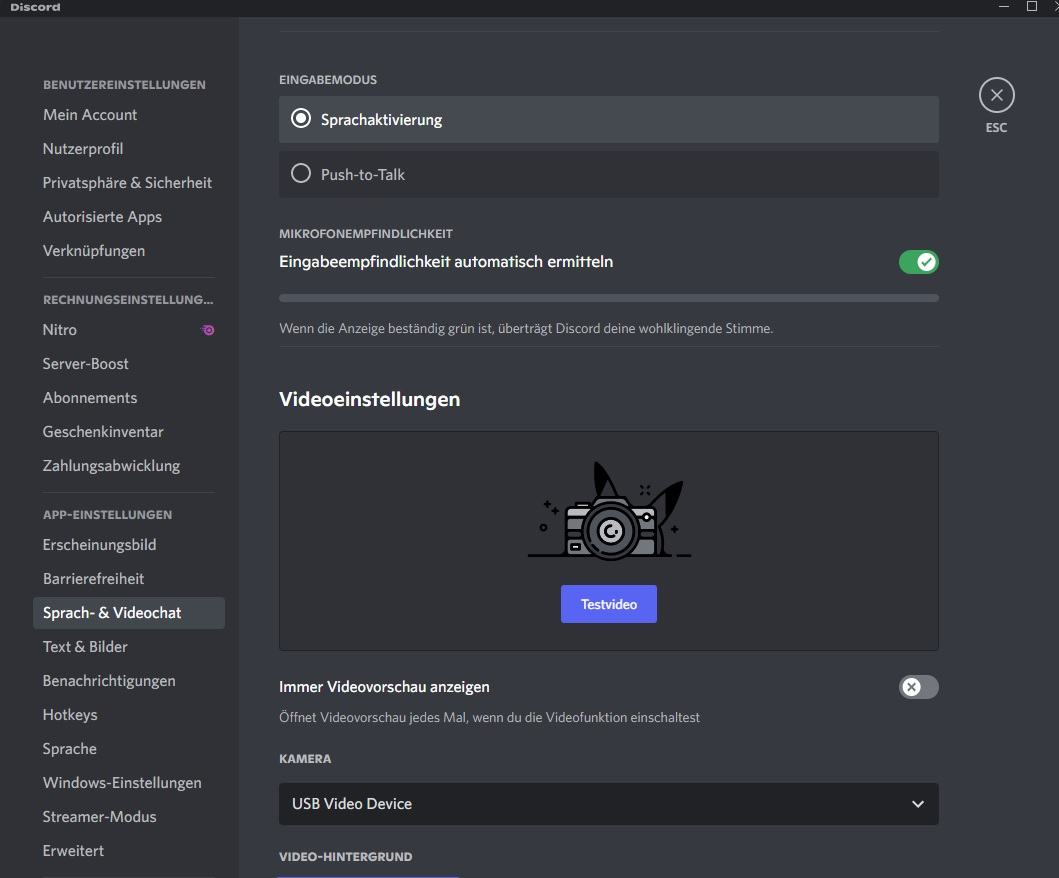Select Sprach- & Videochat sidebar entry
The image size is (1059, 878).
[129, 613]
